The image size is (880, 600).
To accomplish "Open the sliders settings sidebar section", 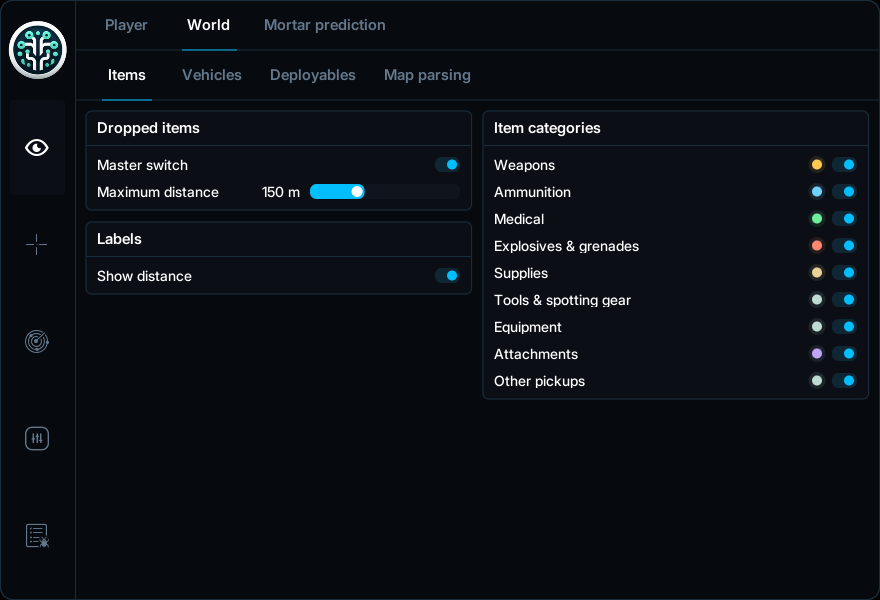I will pyautogui.click(x=37, y=438).
